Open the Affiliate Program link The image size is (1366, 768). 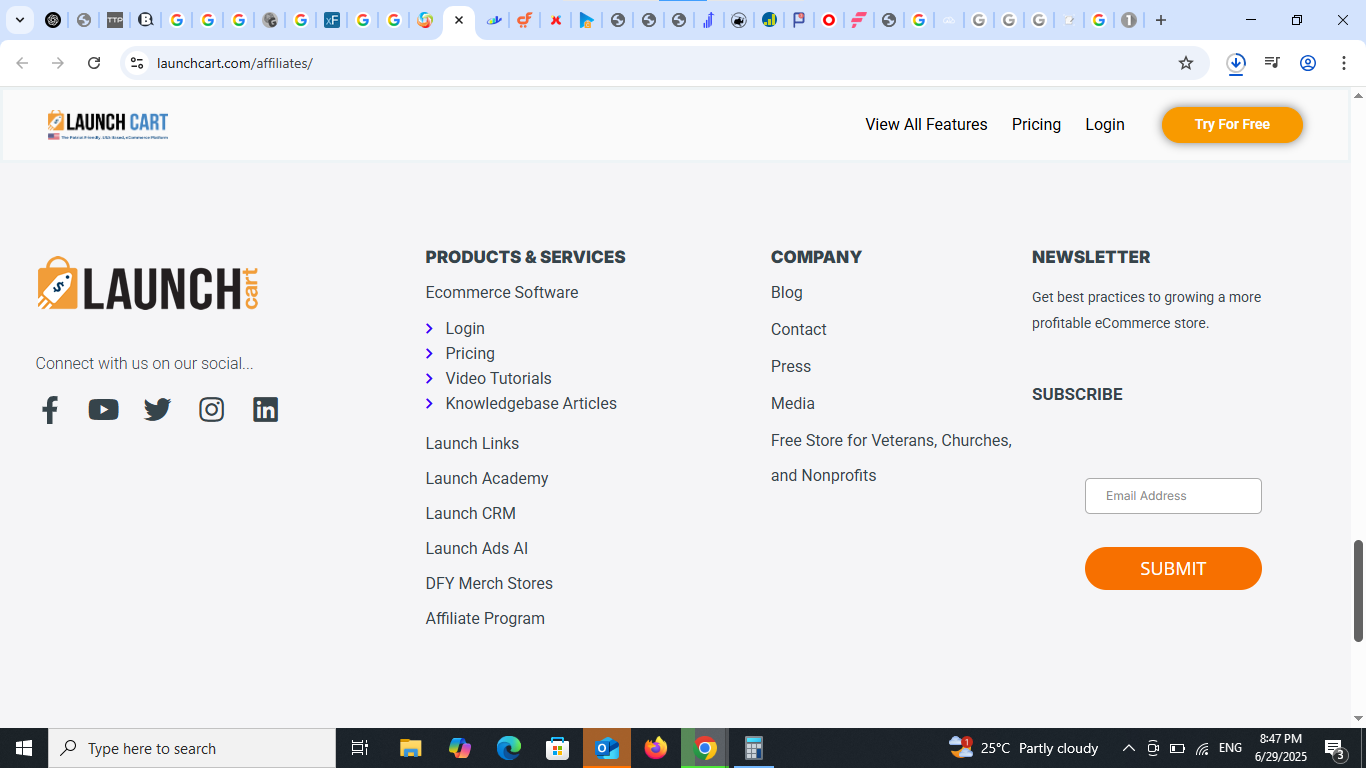point(485,618)
